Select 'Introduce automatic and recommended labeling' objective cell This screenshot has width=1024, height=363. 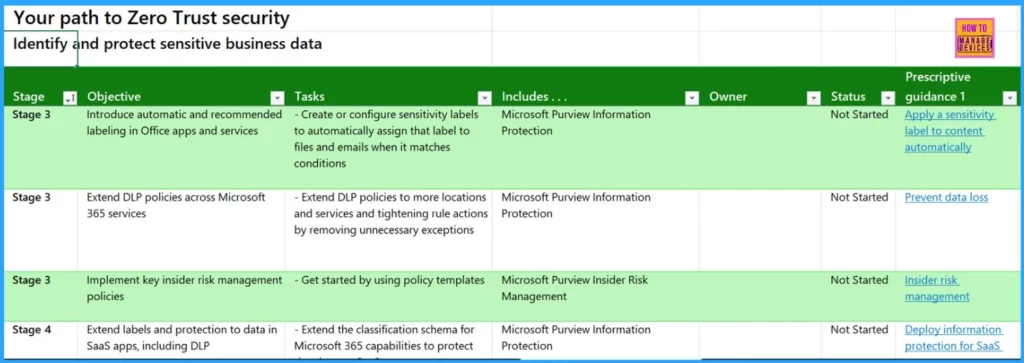click(181, 148)
